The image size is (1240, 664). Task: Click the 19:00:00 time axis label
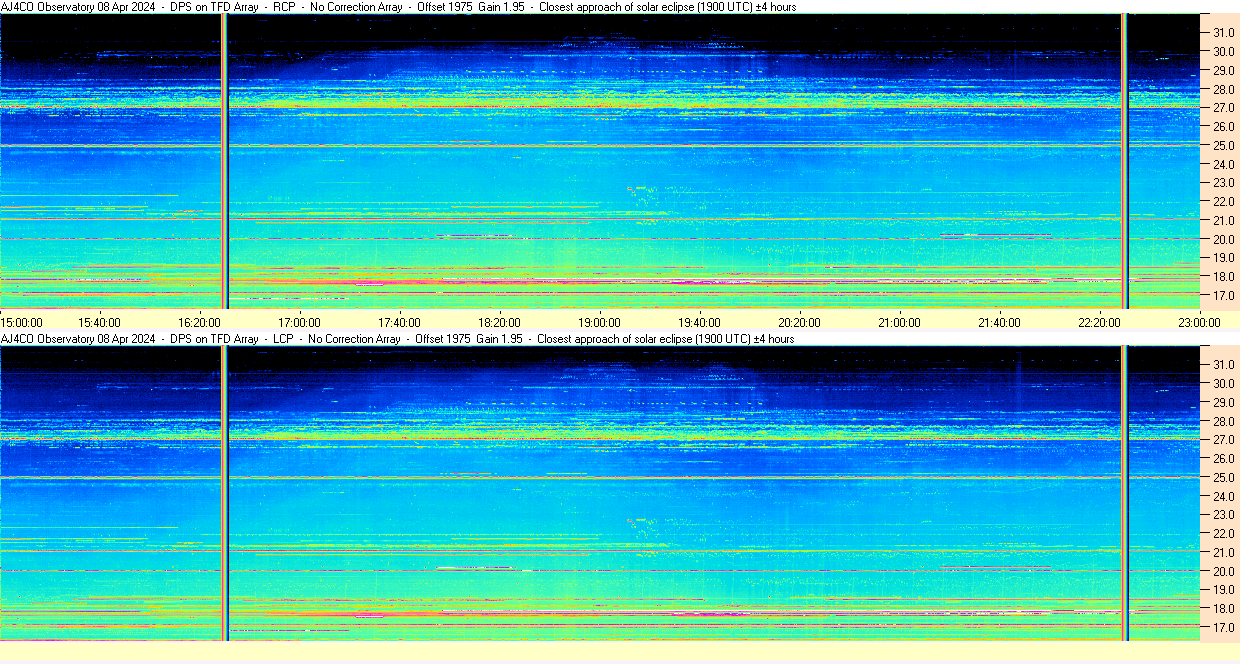[x=599, y=322]
